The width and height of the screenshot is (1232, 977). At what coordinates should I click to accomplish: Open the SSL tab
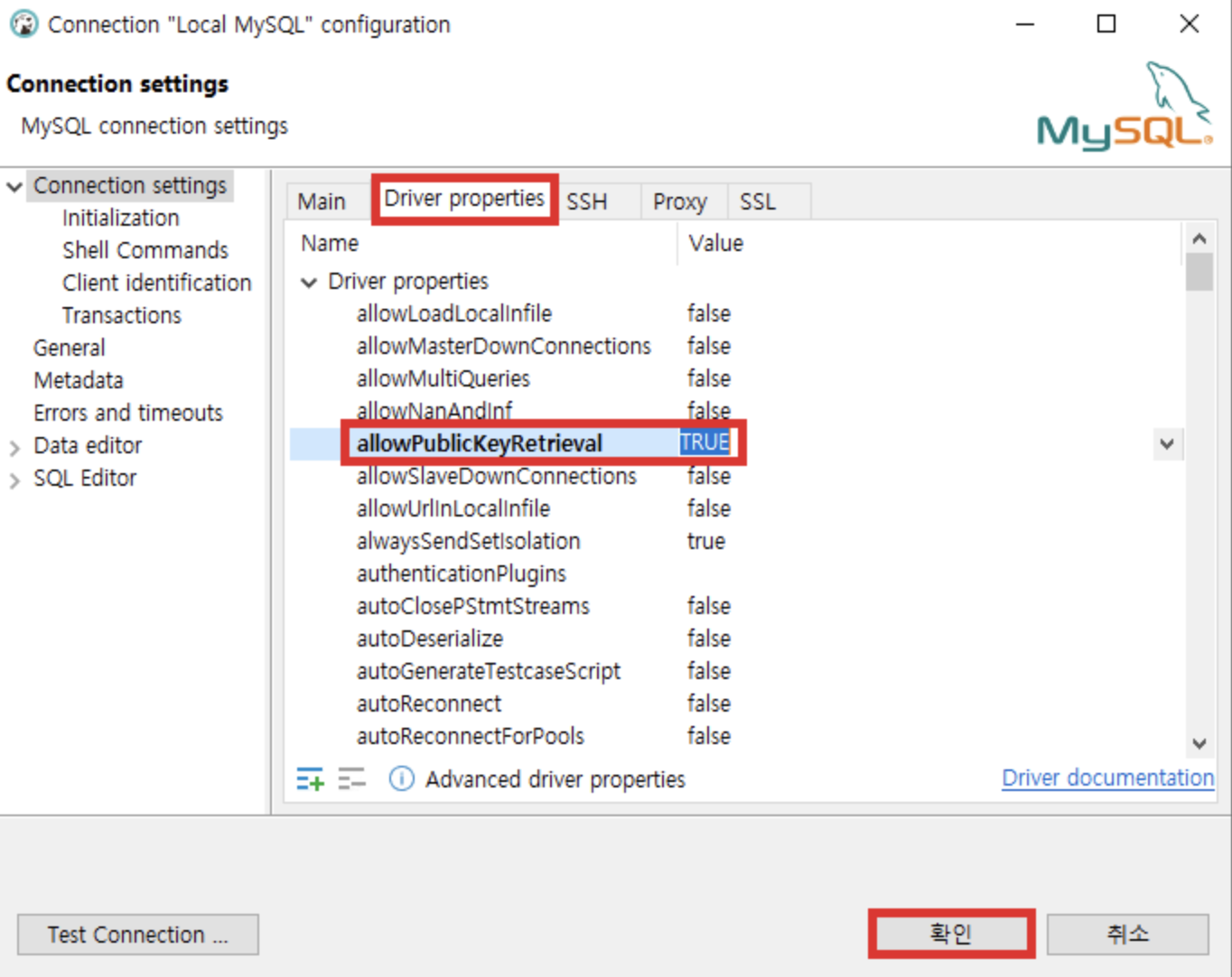tap(758, 201)
